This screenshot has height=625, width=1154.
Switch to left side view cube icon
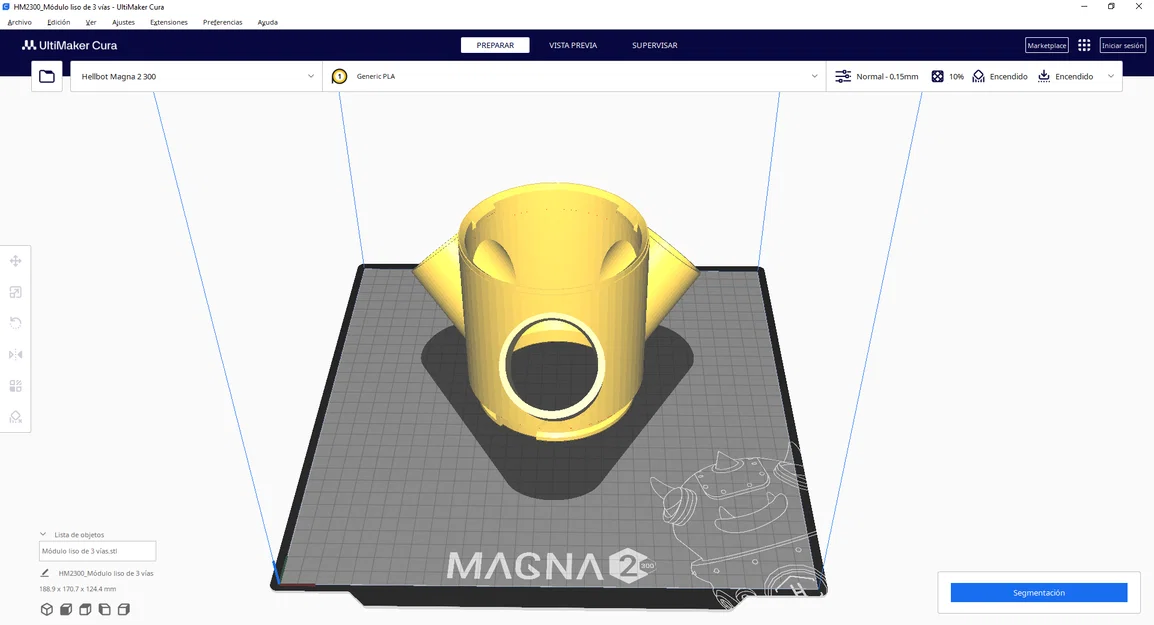click(105, 610)
